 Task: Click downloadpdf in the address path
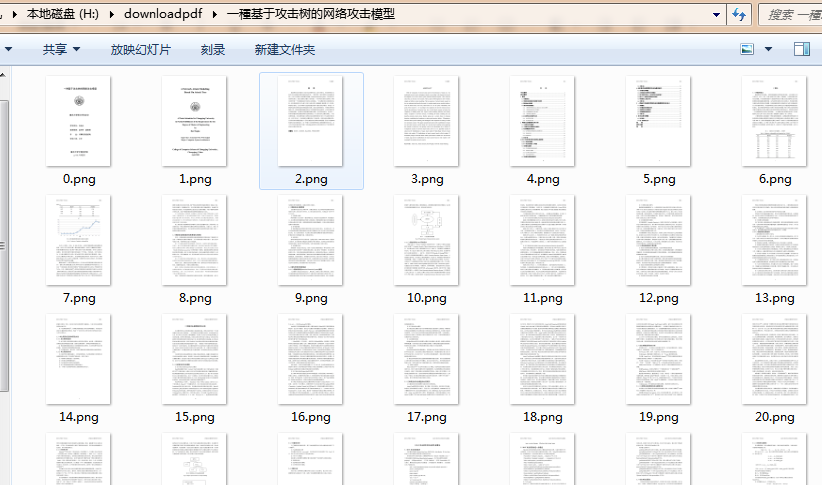(x=163, y=14)
